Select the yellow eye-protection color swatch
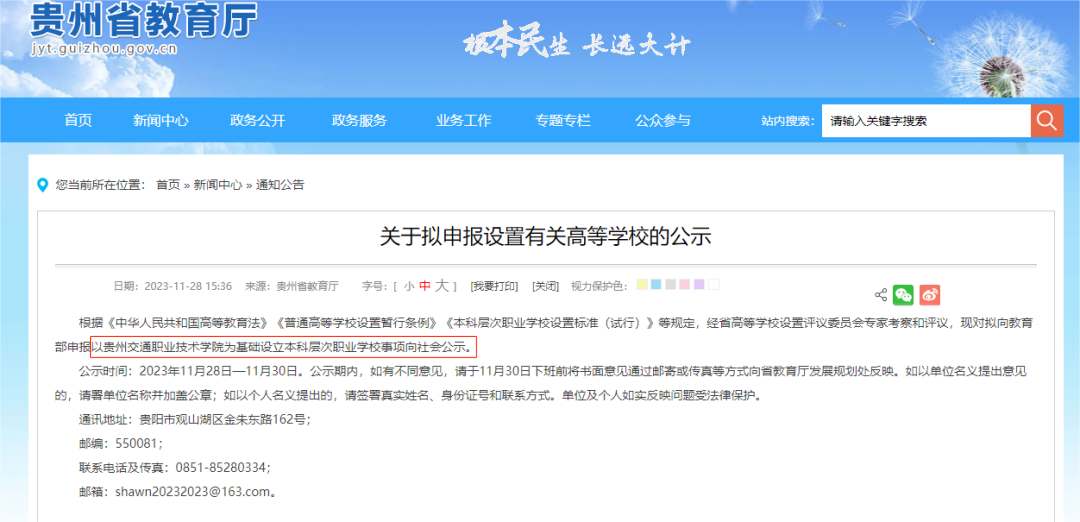 (642, 285)
